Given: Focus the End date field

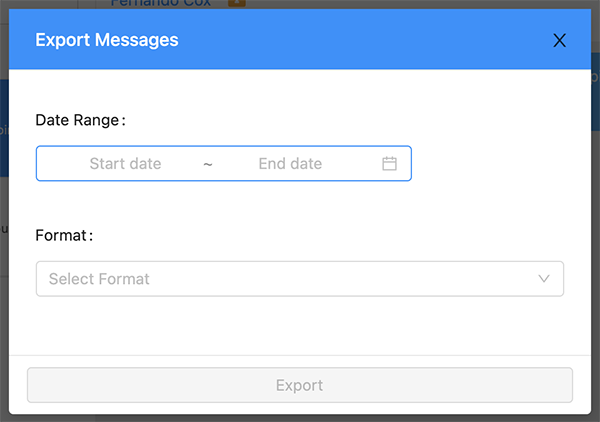Looking at the screenshot, I should pyautogui.click(x=290, y=163).
